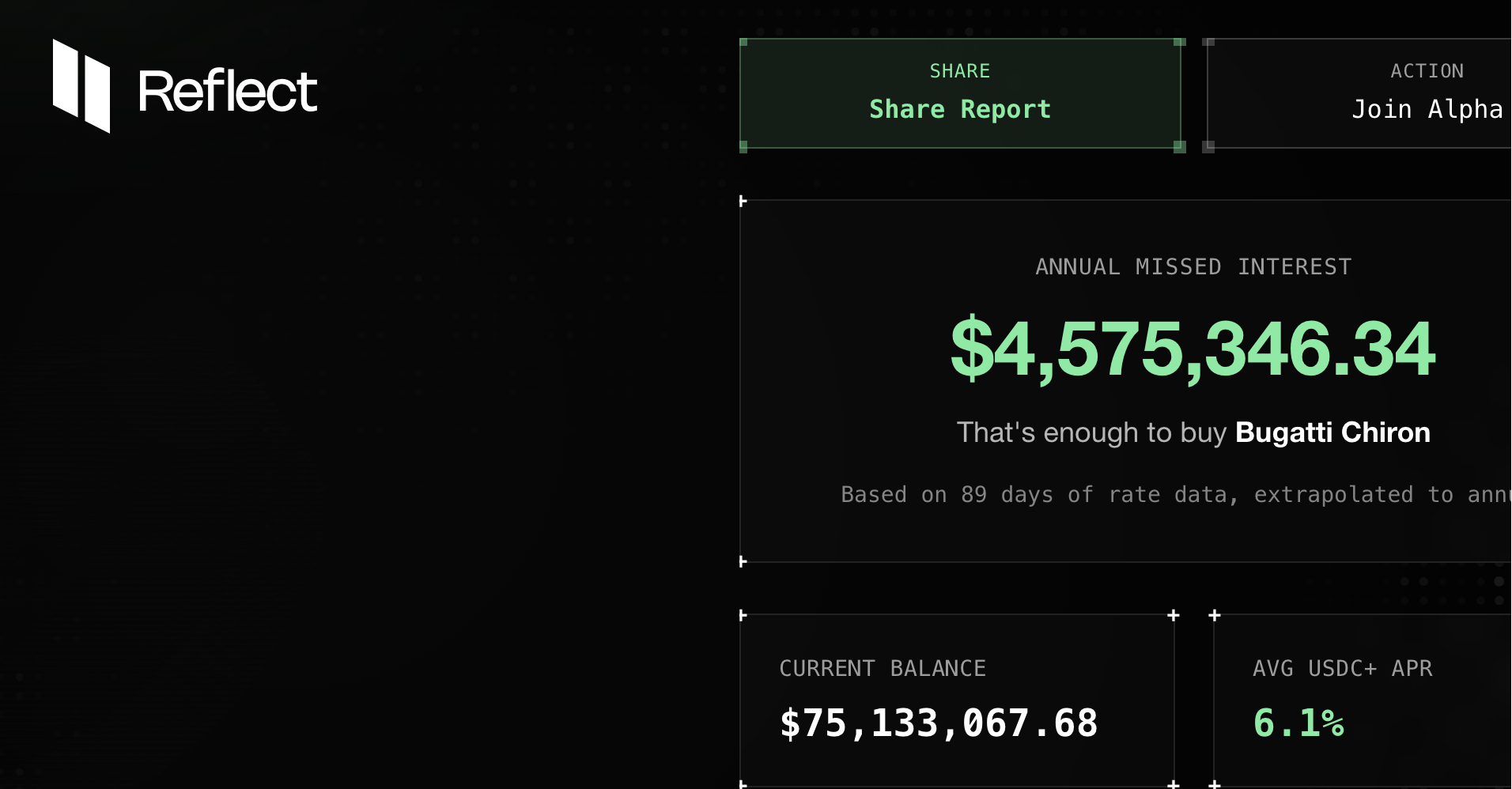The width and height of the screenshot is (1512, 789).
Task: Click bottom-right green corner square of Share Report
Action: pyautogui.click(x=1179, y=146)
